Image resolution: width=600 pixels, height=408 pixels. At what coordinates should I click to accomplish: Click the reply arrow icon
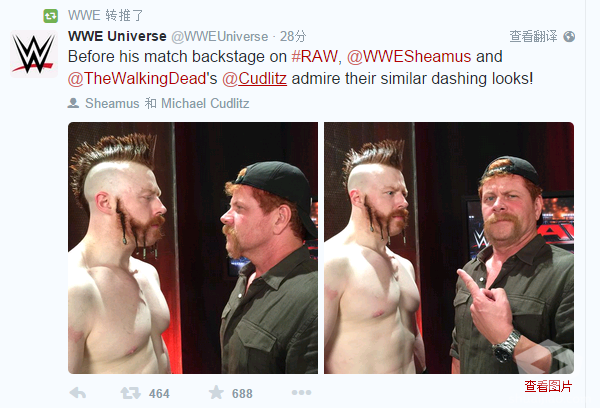78,393
